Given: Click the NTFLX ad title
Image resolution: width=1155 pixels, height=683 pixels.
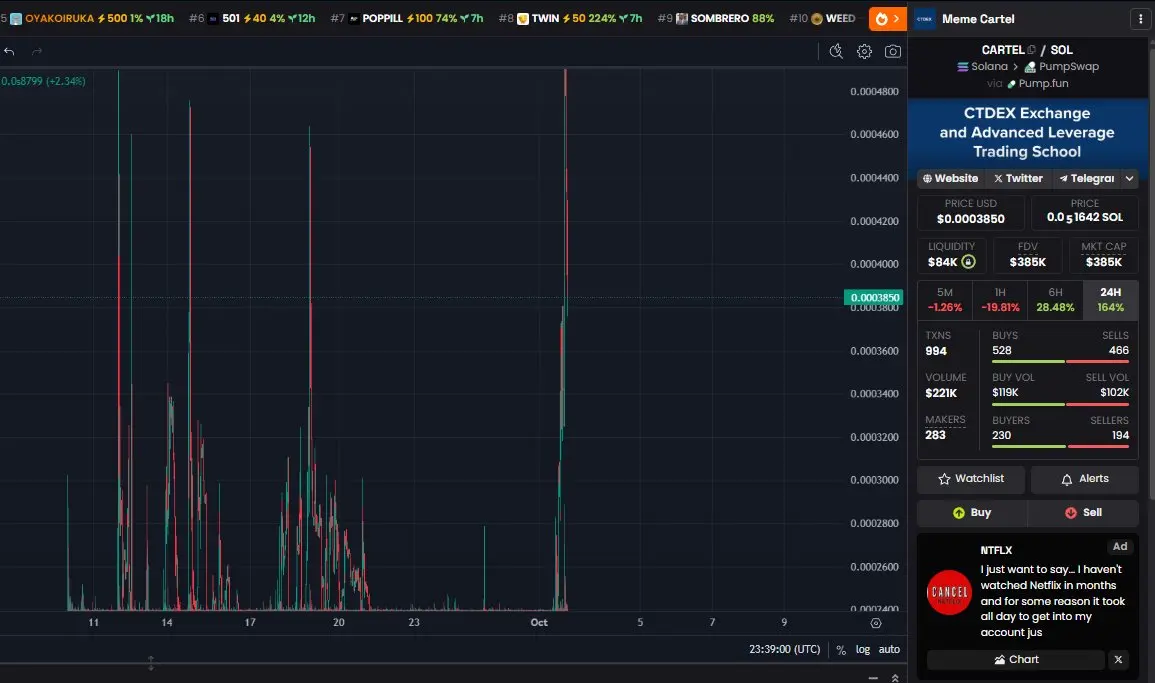Looking at the screenshot, I should click(x=996, y=550).
